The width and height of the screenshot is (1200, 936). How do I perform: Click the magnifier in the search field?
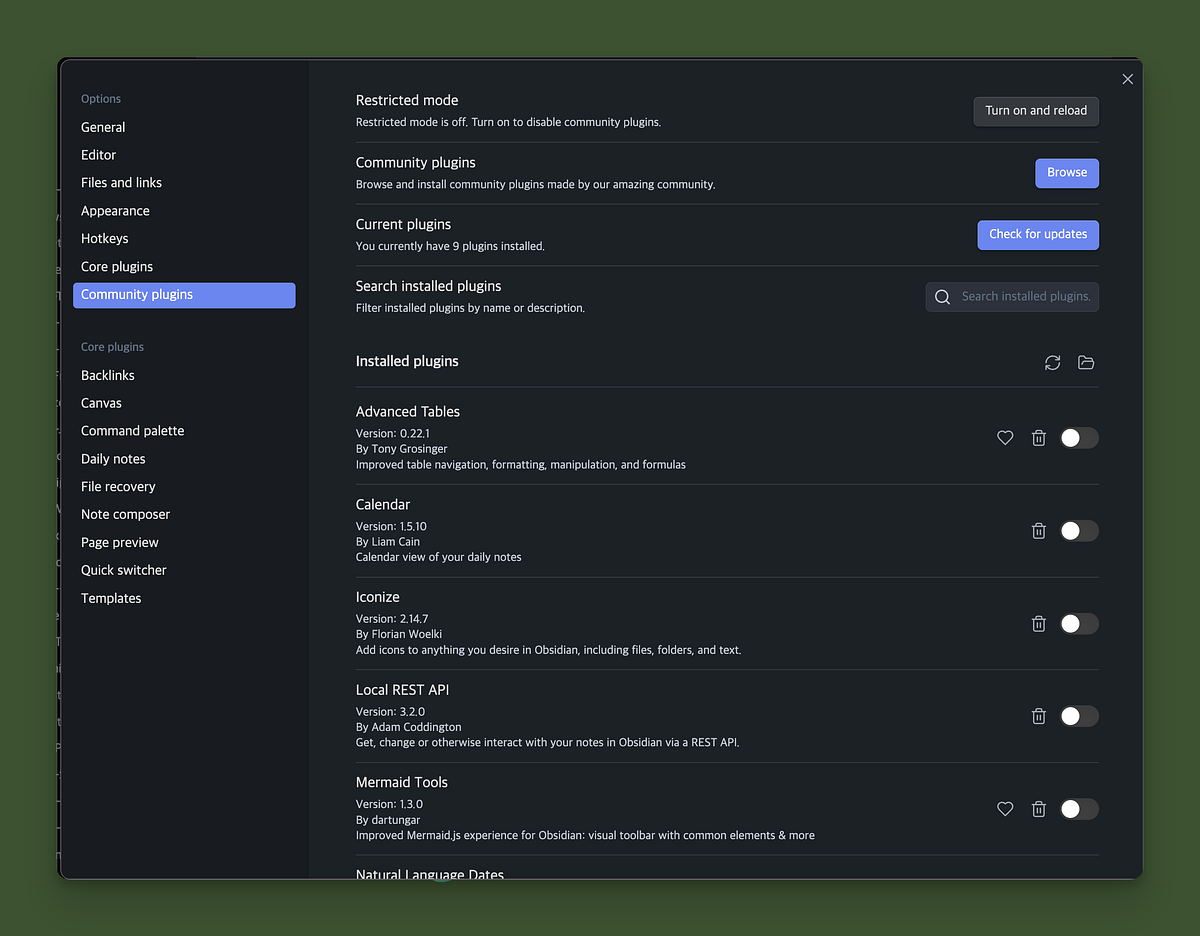click(x=941, y=296)
